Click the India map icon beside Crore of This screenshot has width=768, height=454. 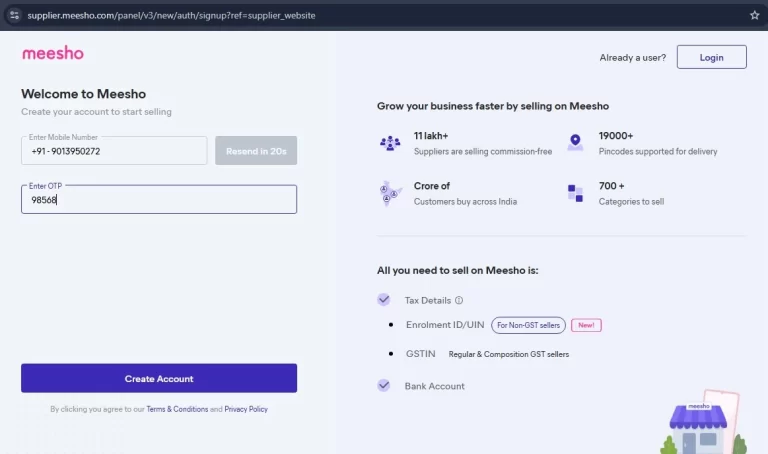[390, 193]
